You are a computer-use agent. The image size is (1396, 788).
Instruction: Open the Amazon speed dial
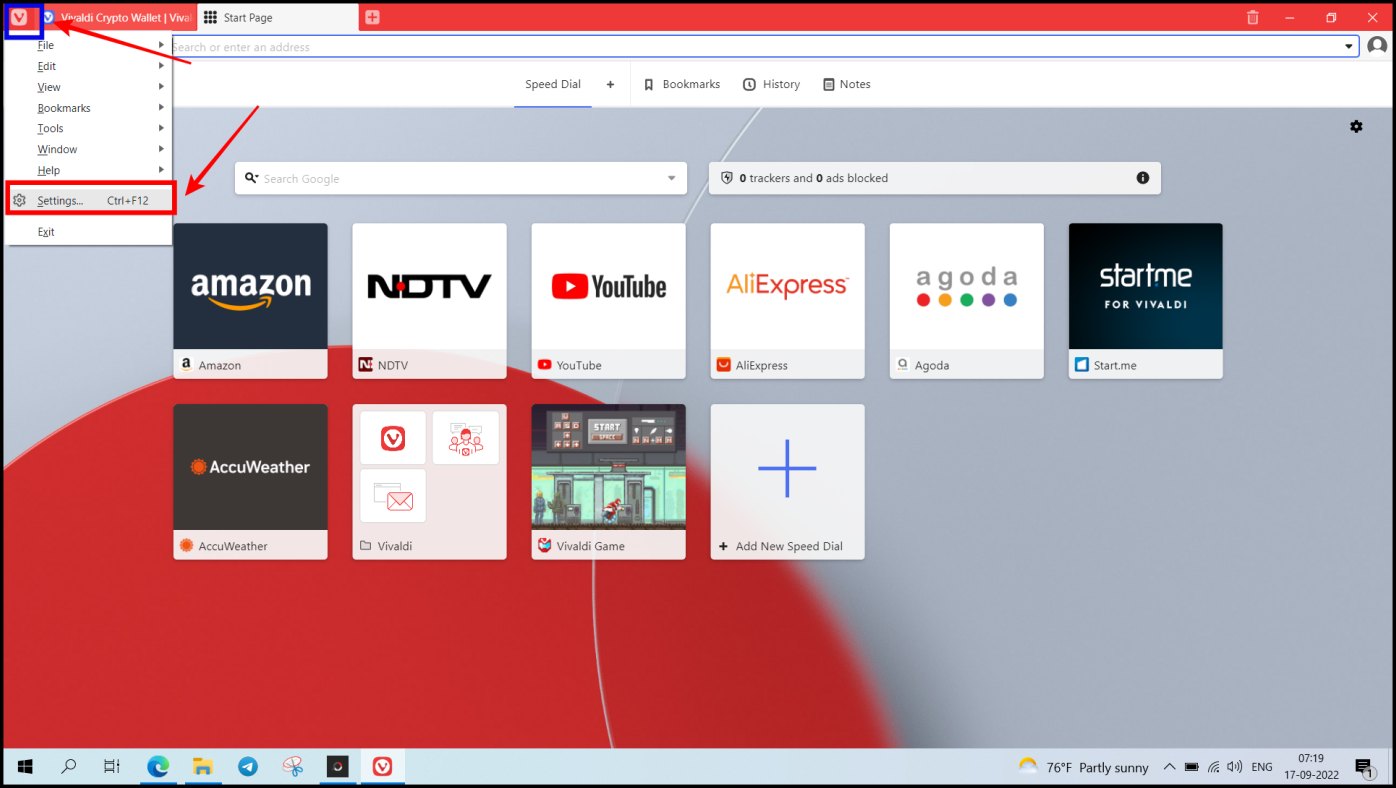[x=250, y=300]
